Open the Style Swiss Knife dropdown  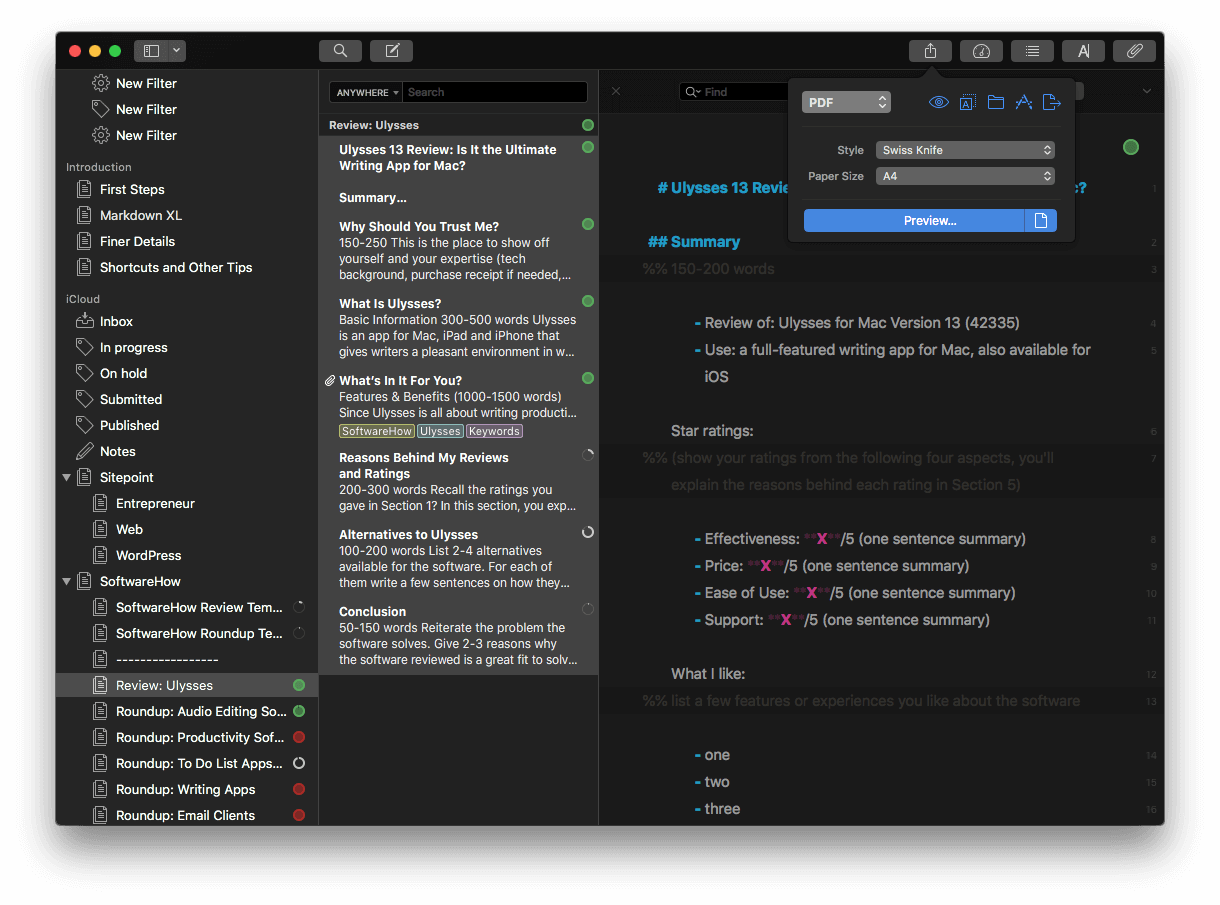coord(965,150)
